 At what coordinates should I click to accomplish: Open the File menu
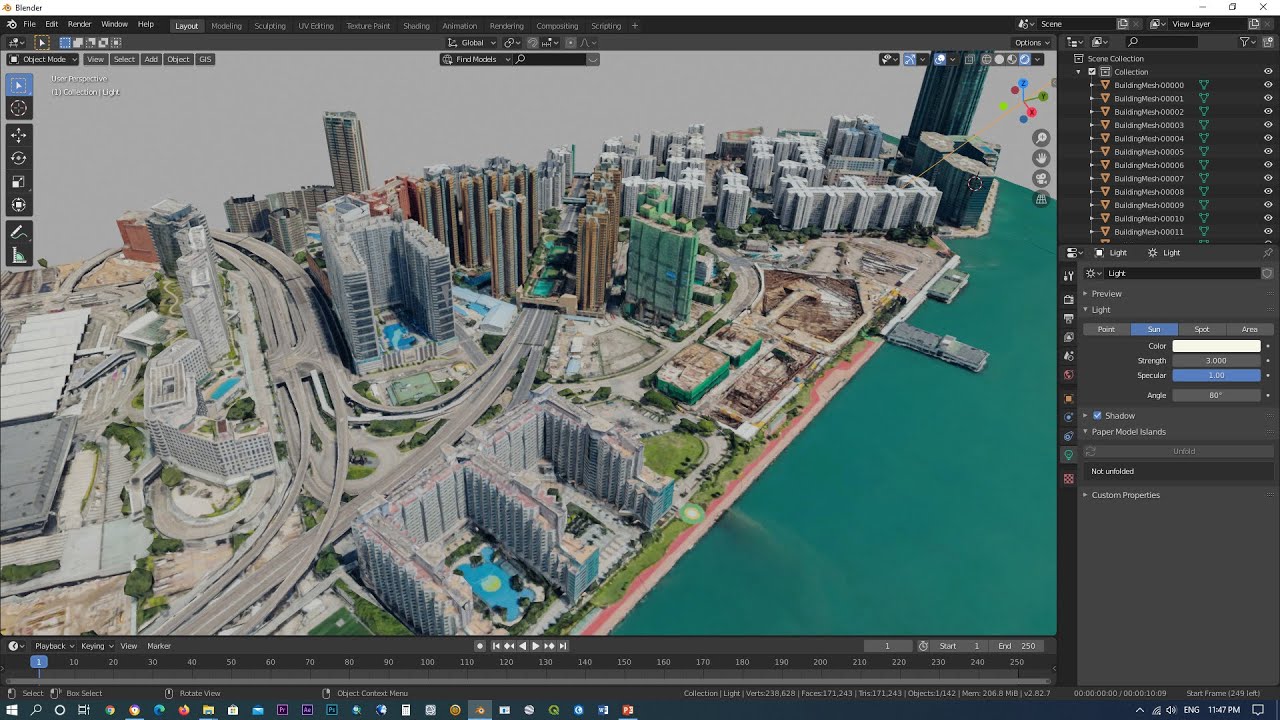click(29, 24)
